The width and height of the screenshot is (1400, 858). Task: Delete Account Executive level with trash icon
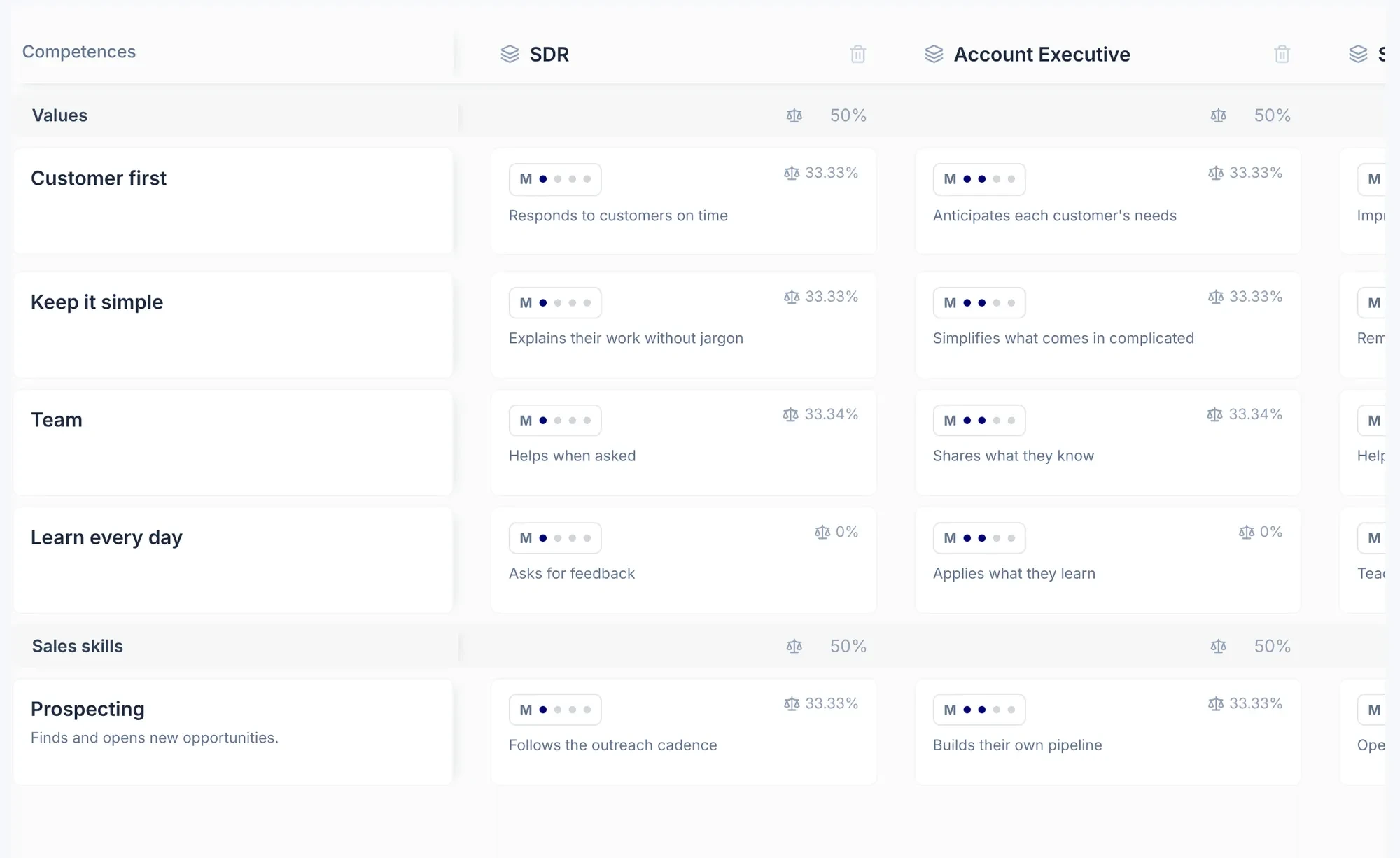coord(1282,54)
